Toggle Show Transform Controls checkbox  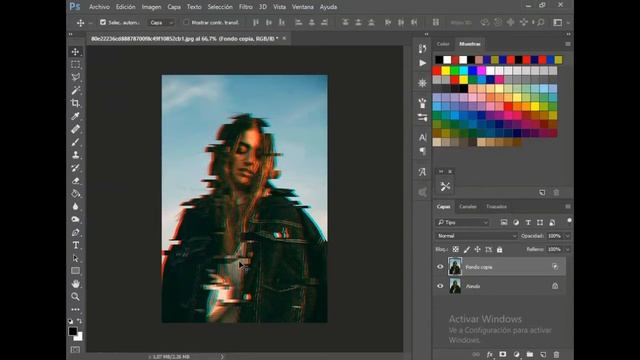click(x=186, y=22)
